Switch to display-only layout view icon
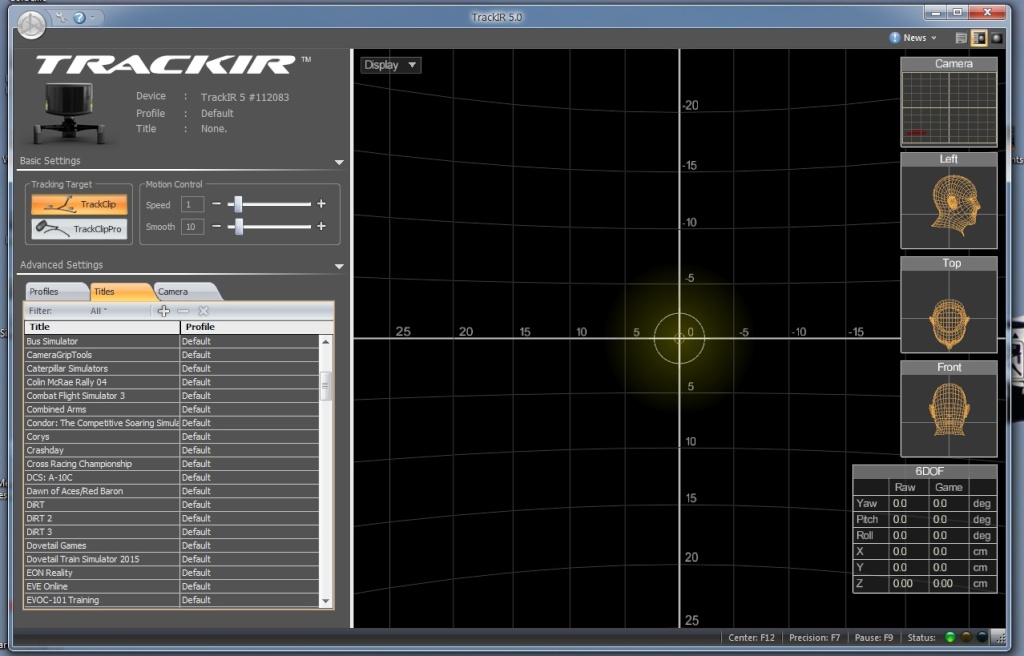This screenshot has width=1024, height=656. (997, 38)
